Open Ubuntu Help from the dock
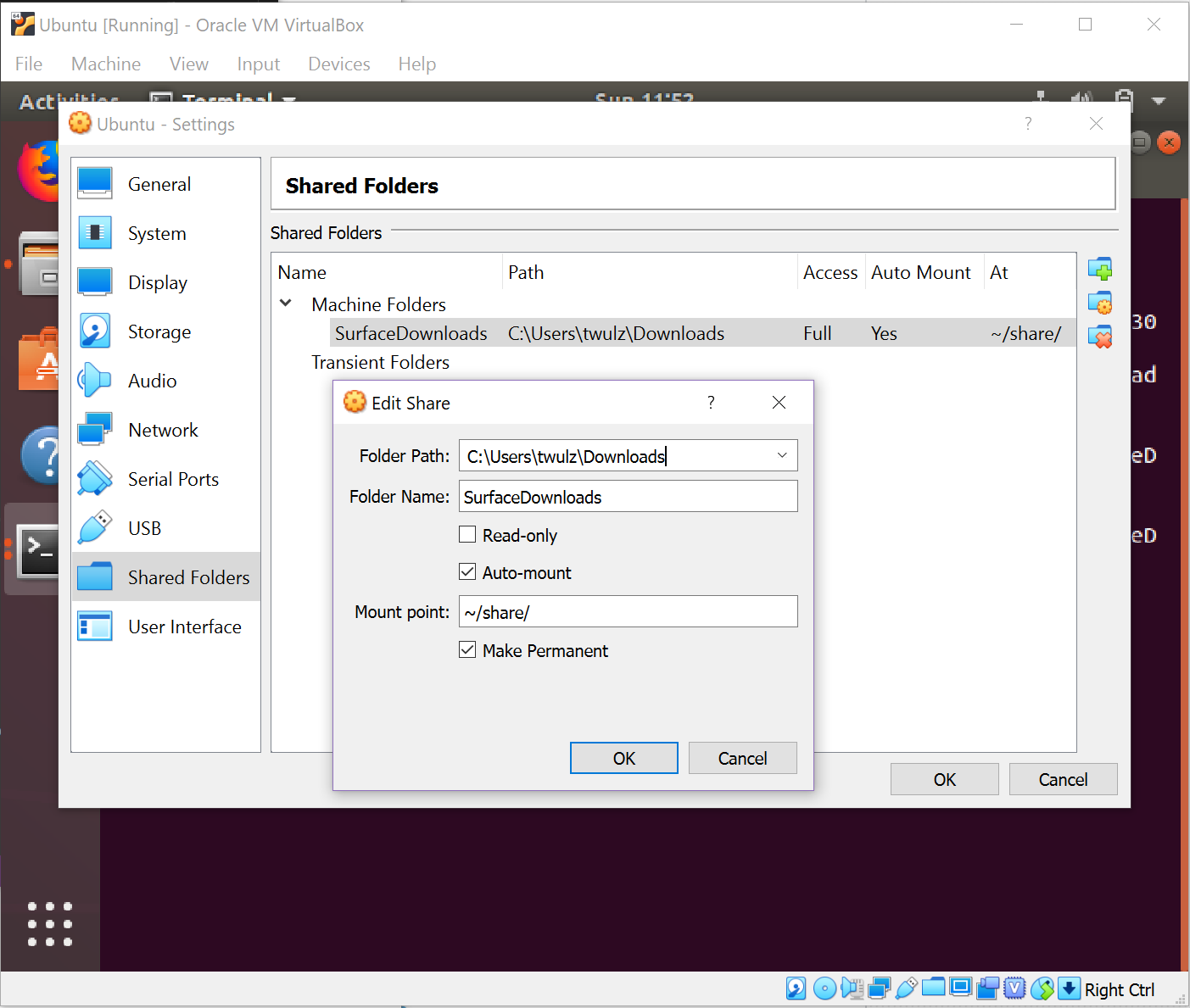Viewport: 1190px width, 1008px height. click(x=41, y=455)
